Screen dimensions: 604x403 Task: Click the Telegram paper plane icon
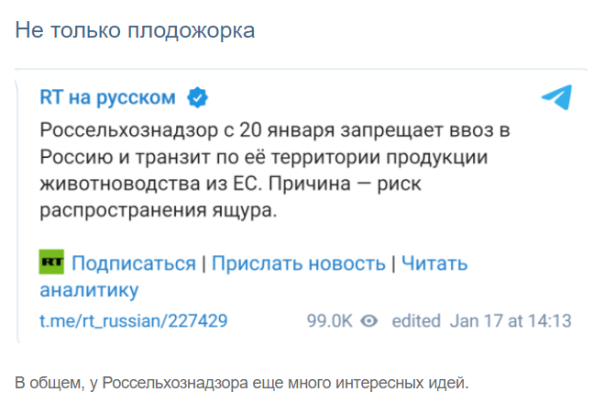(556, 98)
